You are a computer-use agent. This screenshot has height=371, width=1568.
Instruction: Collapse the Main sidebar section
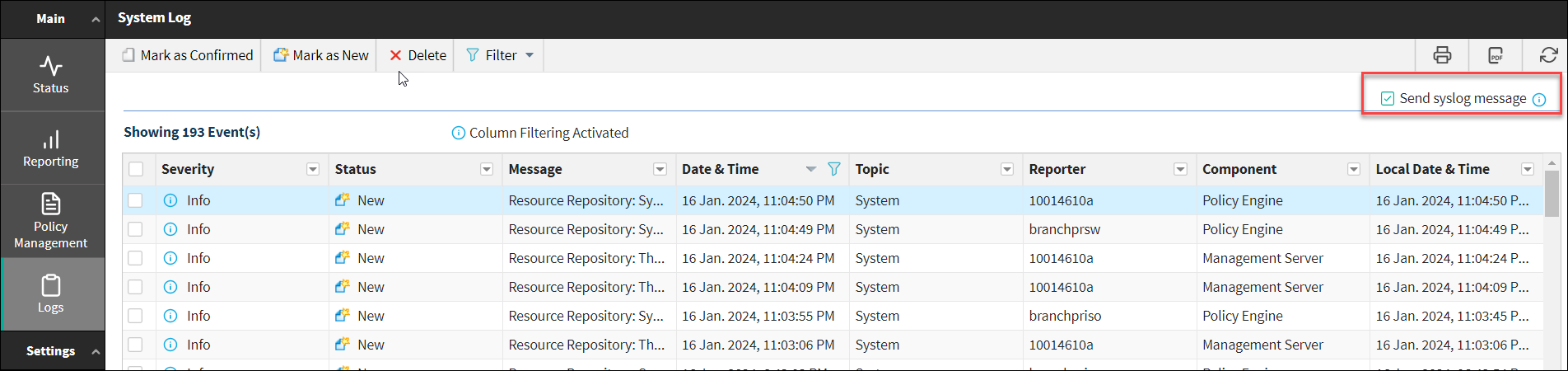coord(96,19)
